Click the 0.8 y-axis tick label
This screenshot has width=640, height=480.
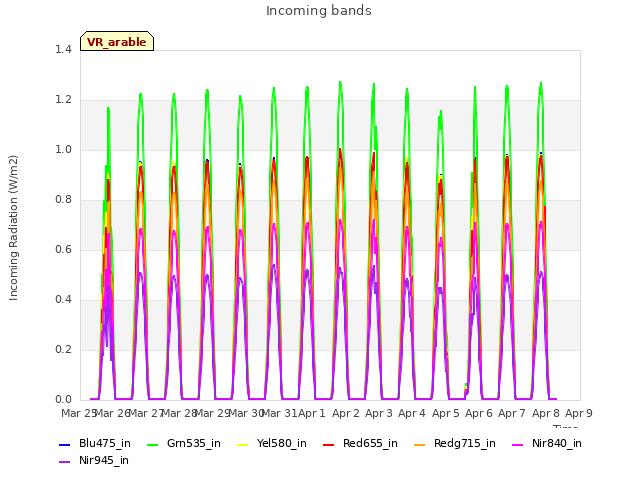coord(63,200)
